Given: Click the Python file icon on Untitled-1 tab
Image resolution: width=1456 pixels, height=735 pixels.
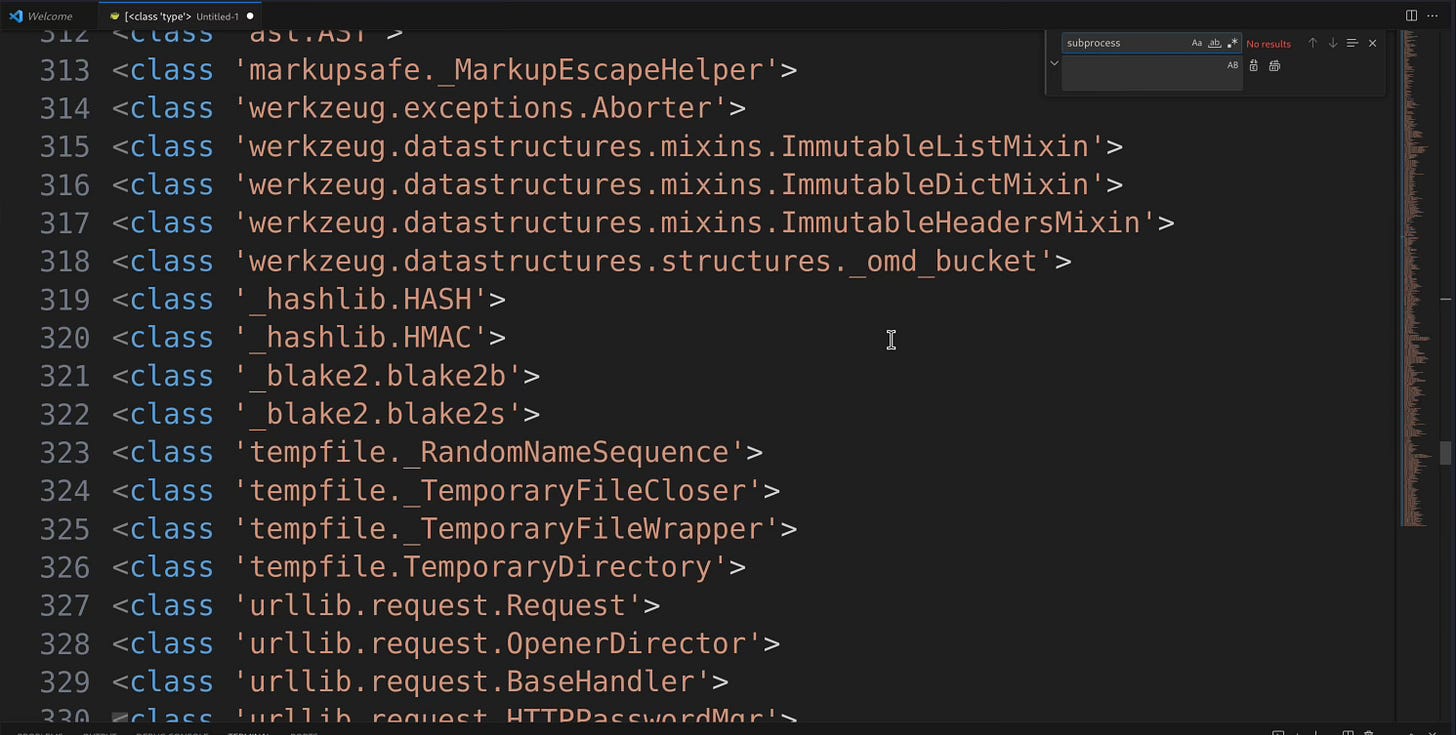Looking at the screenshot, I should 115,16.
